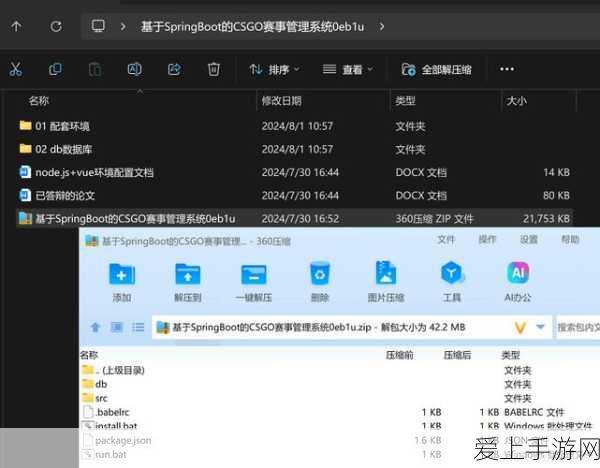Click the address path 基于SpringBoot的CSGO赛事管理系统0eb1u
Viewport: 600px width, 468px height.
coord(252,27)
